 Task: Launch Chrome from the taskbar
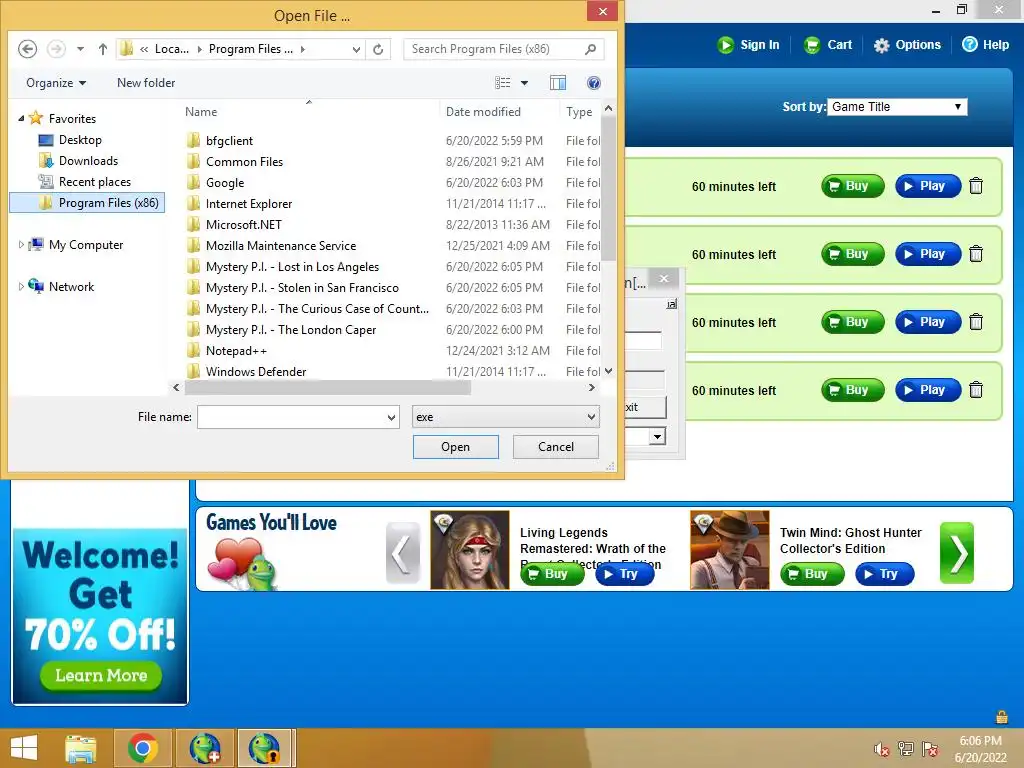[142, 748]
